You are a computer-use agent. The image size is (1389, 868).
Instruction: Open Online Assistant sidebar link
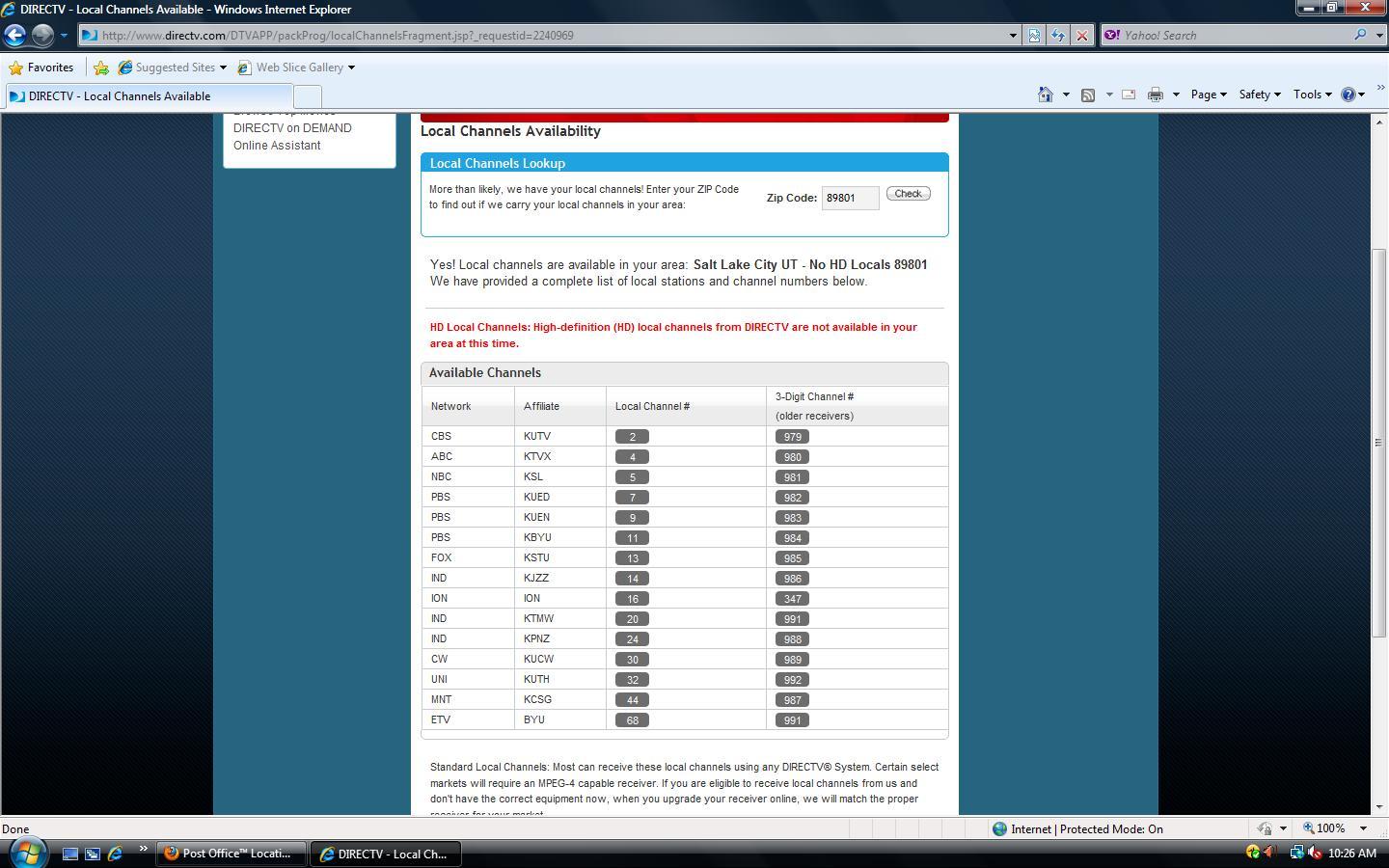277,146
